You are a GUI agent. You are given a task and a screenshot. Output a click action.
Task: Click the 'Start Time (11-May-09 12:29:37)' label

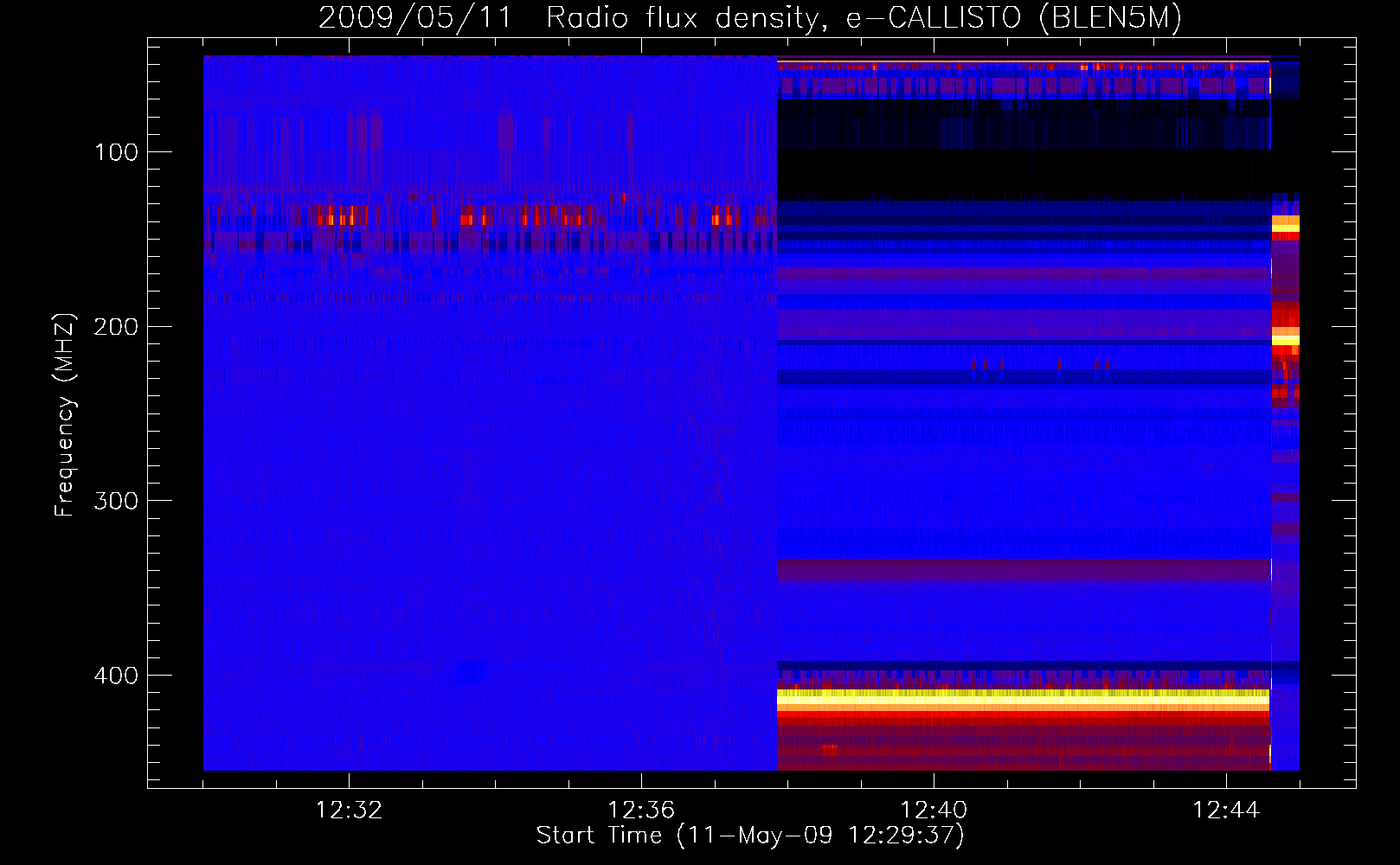(x=750, y=836)
